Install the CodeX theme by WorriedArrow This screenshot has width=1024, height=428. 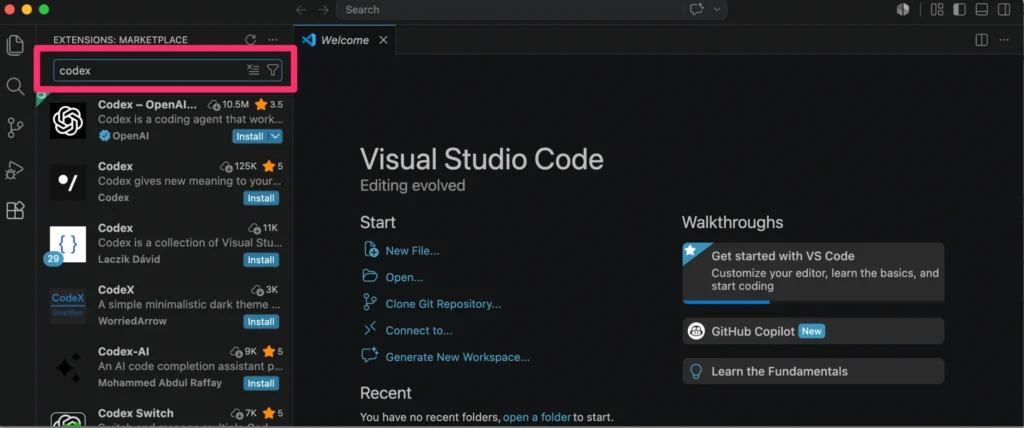pyautogui.click(x=261, y=321)
